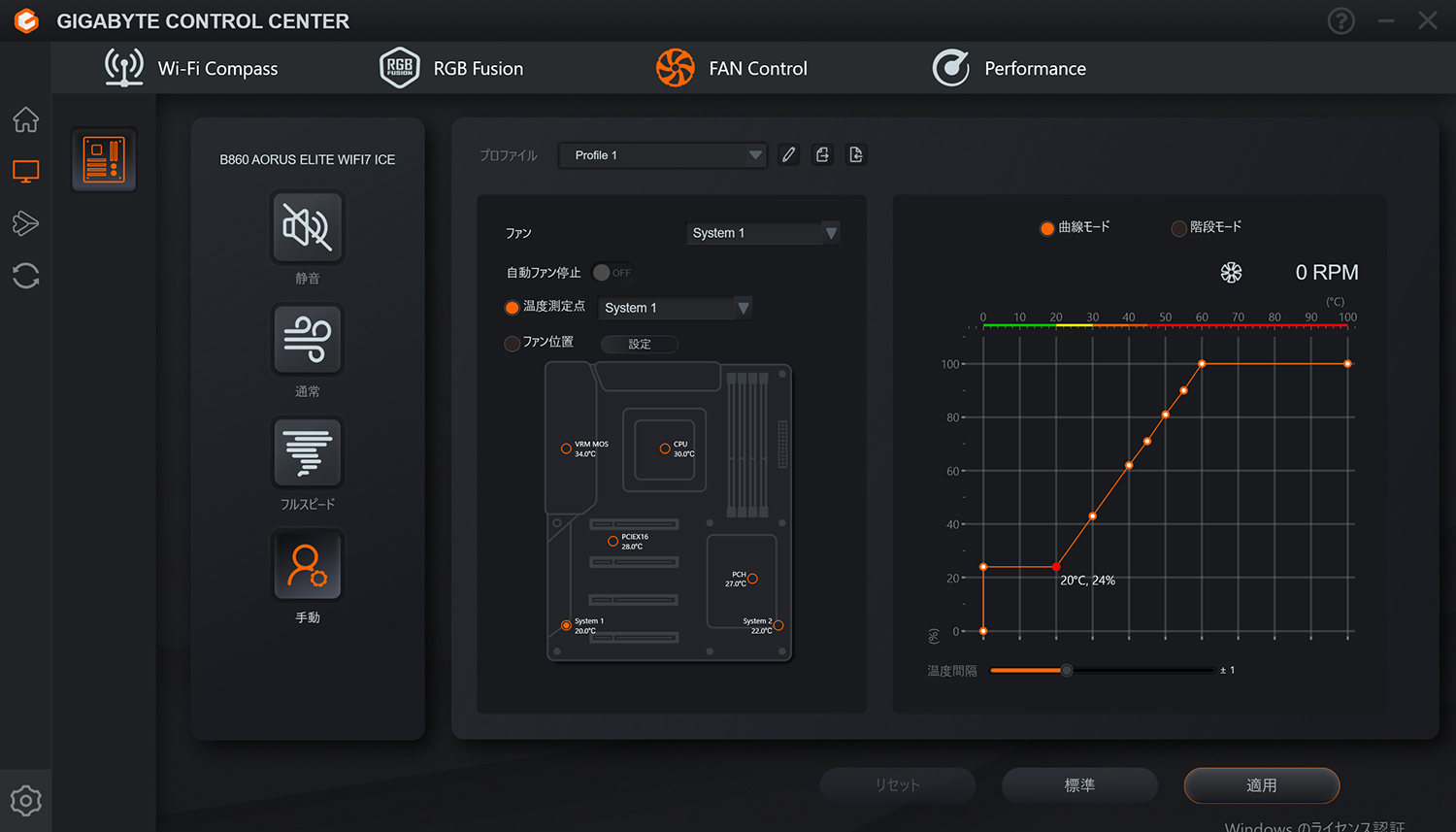Select the curve point at 30°C

(1093, 516)
